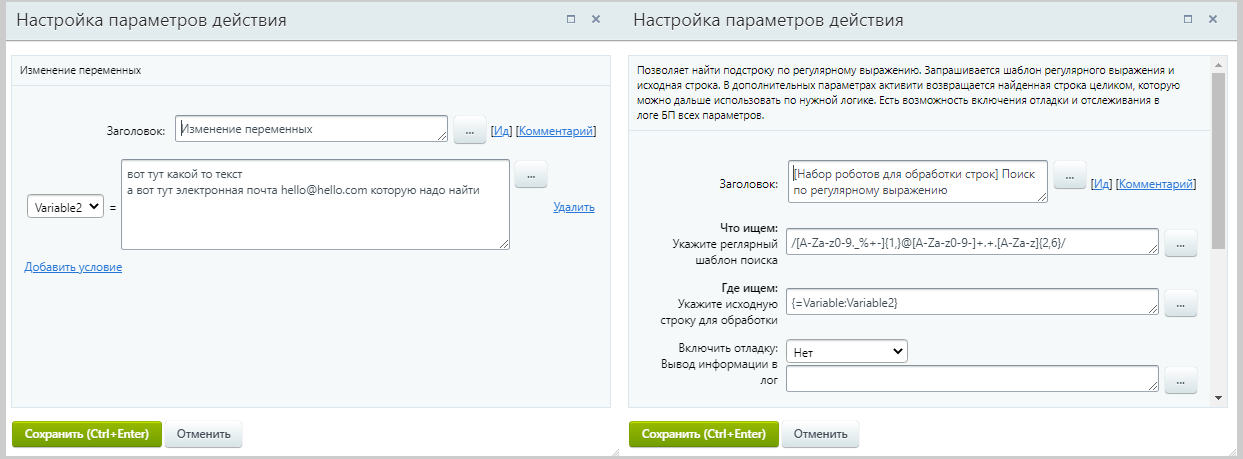Click the 'Где ищем' source string input
Screen dimensions: 1243x459
tap(972, 302)
